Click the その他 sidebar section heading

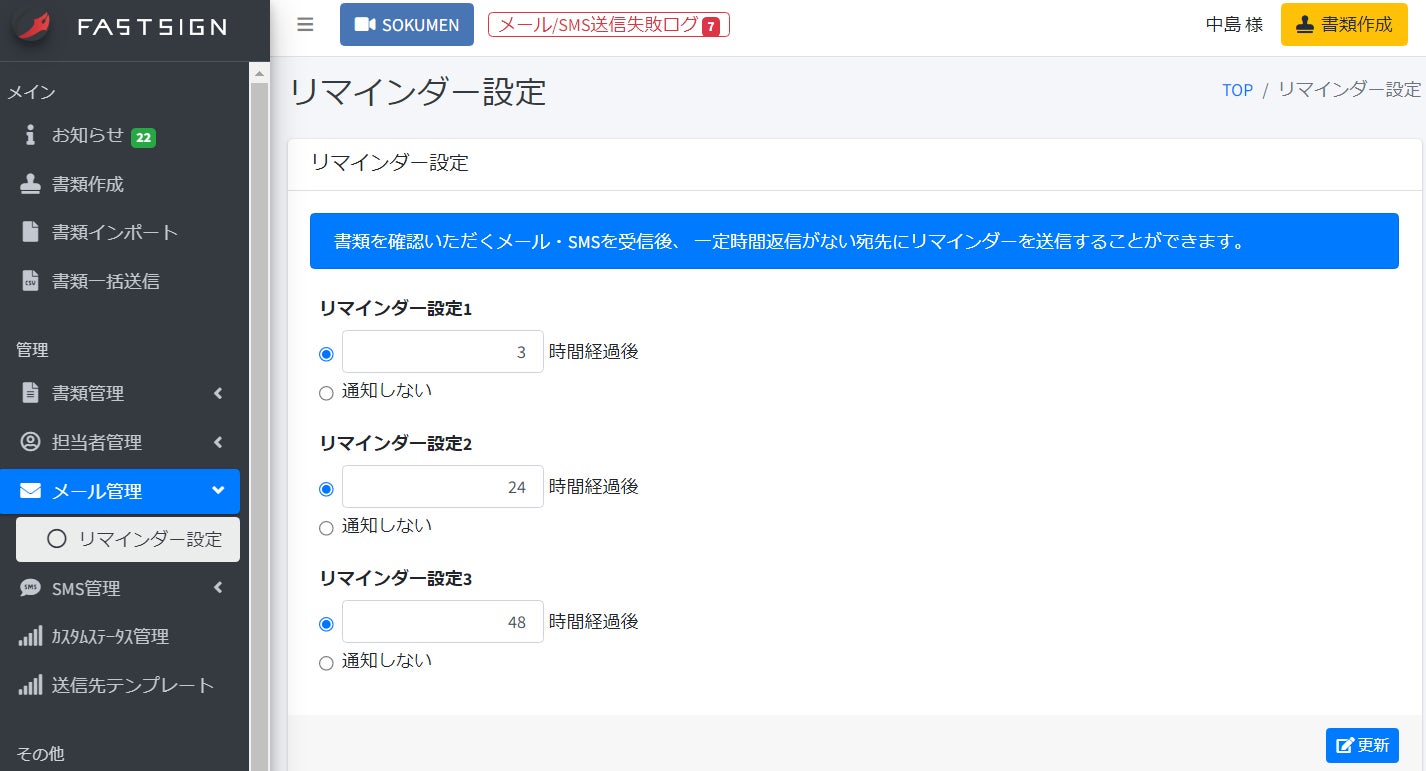[41, 753]
